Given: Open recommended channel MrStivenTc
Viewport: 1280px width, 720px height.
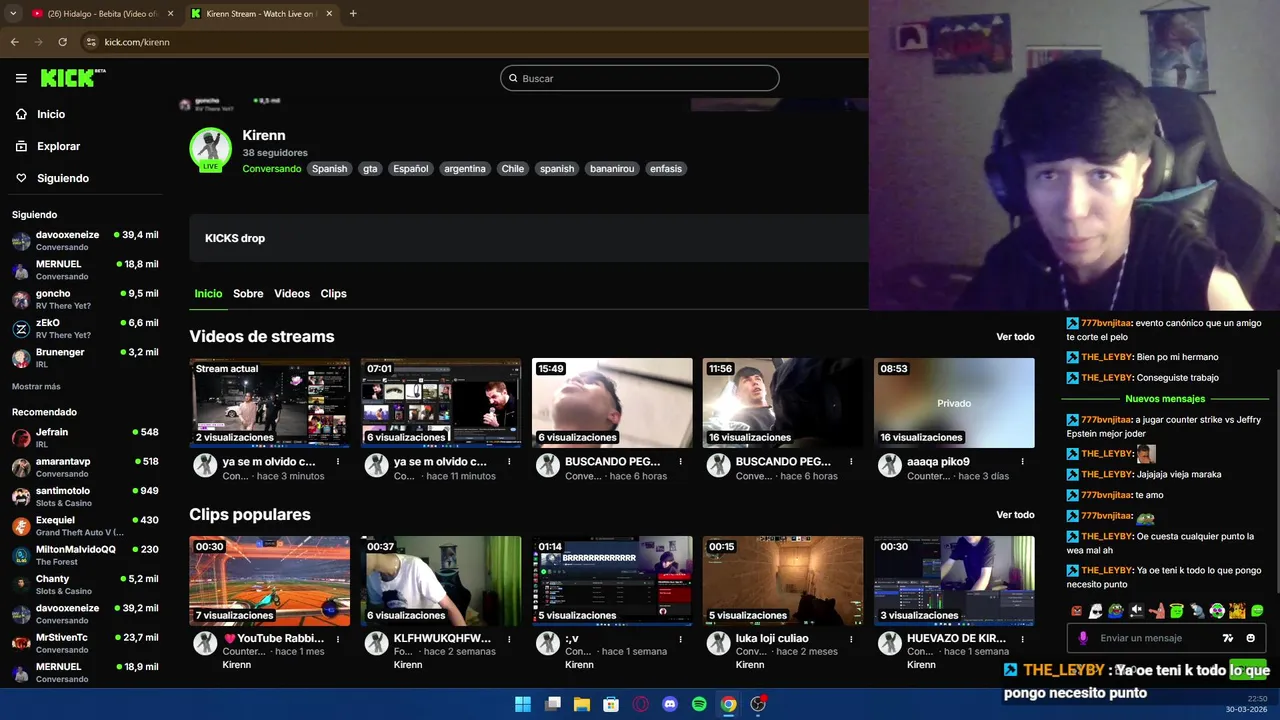Looking at the screenshot, I should (x=85, y=642).
